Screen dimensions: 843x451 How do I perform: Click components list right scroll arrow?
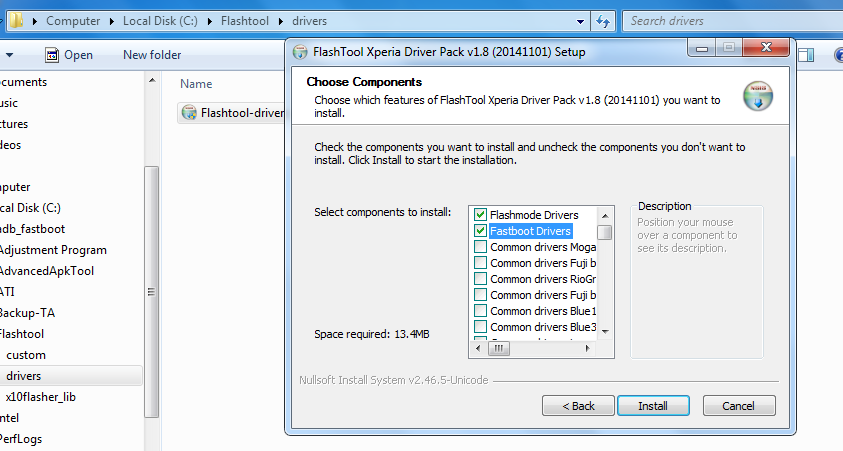tap(588, 348)
